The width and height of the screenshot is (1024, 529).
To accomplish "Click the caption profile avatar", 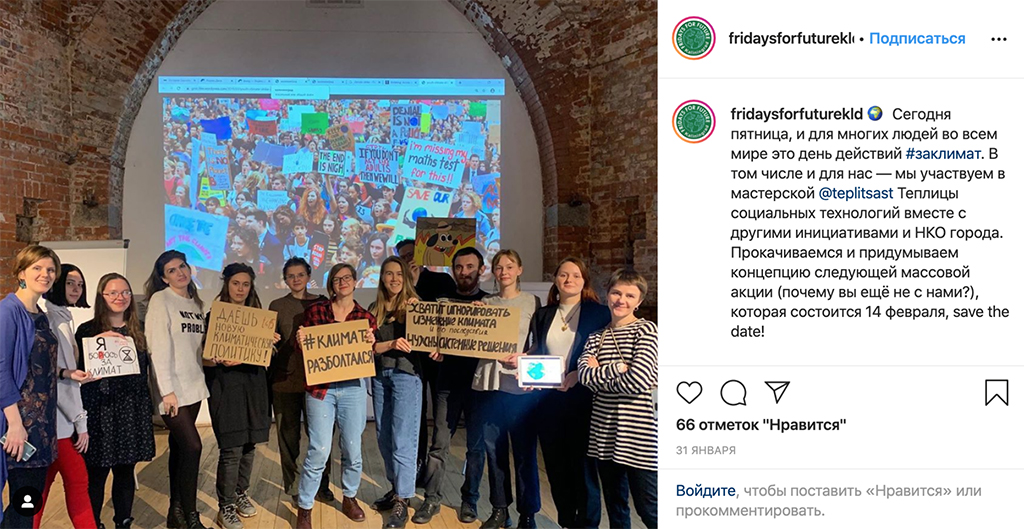I will 694,121.
